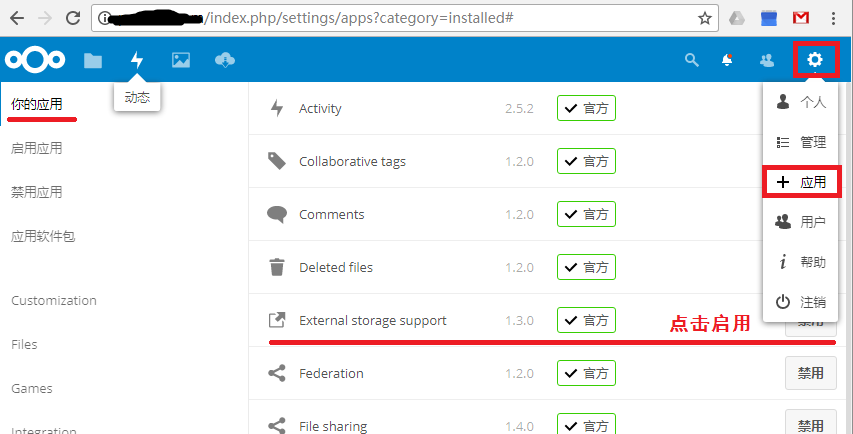Open 禁用应用 category in sidebar

click(x=36, y=192)
